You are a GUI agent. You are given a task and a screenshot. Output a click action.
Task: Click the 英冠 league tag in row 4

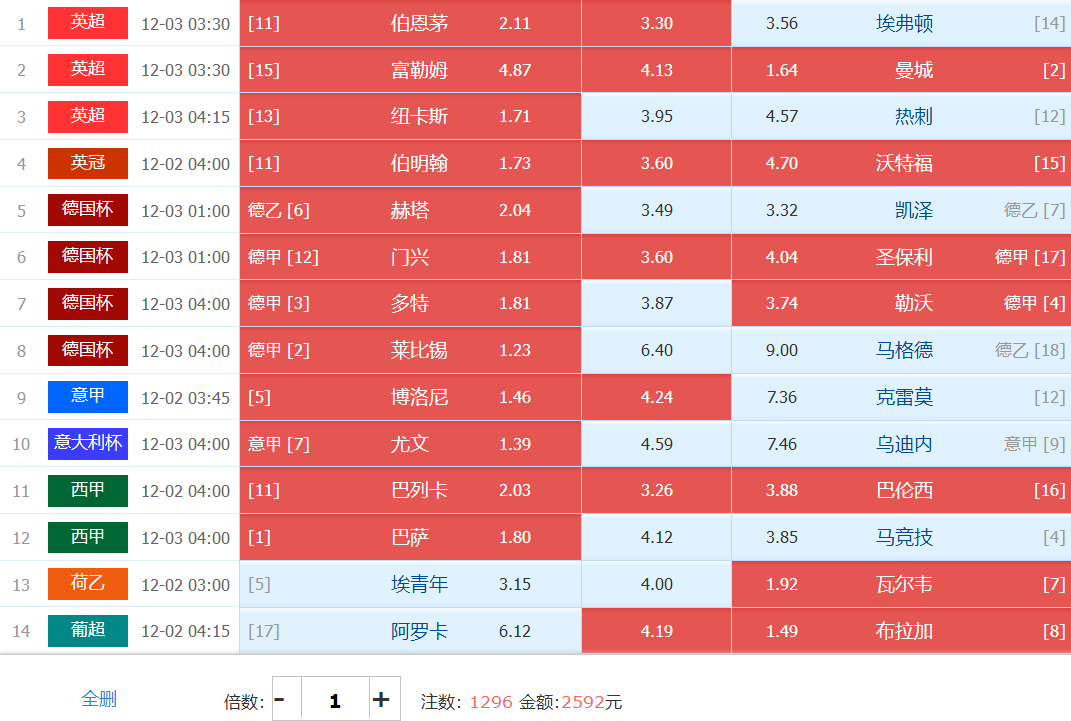[x=88, y=163]
